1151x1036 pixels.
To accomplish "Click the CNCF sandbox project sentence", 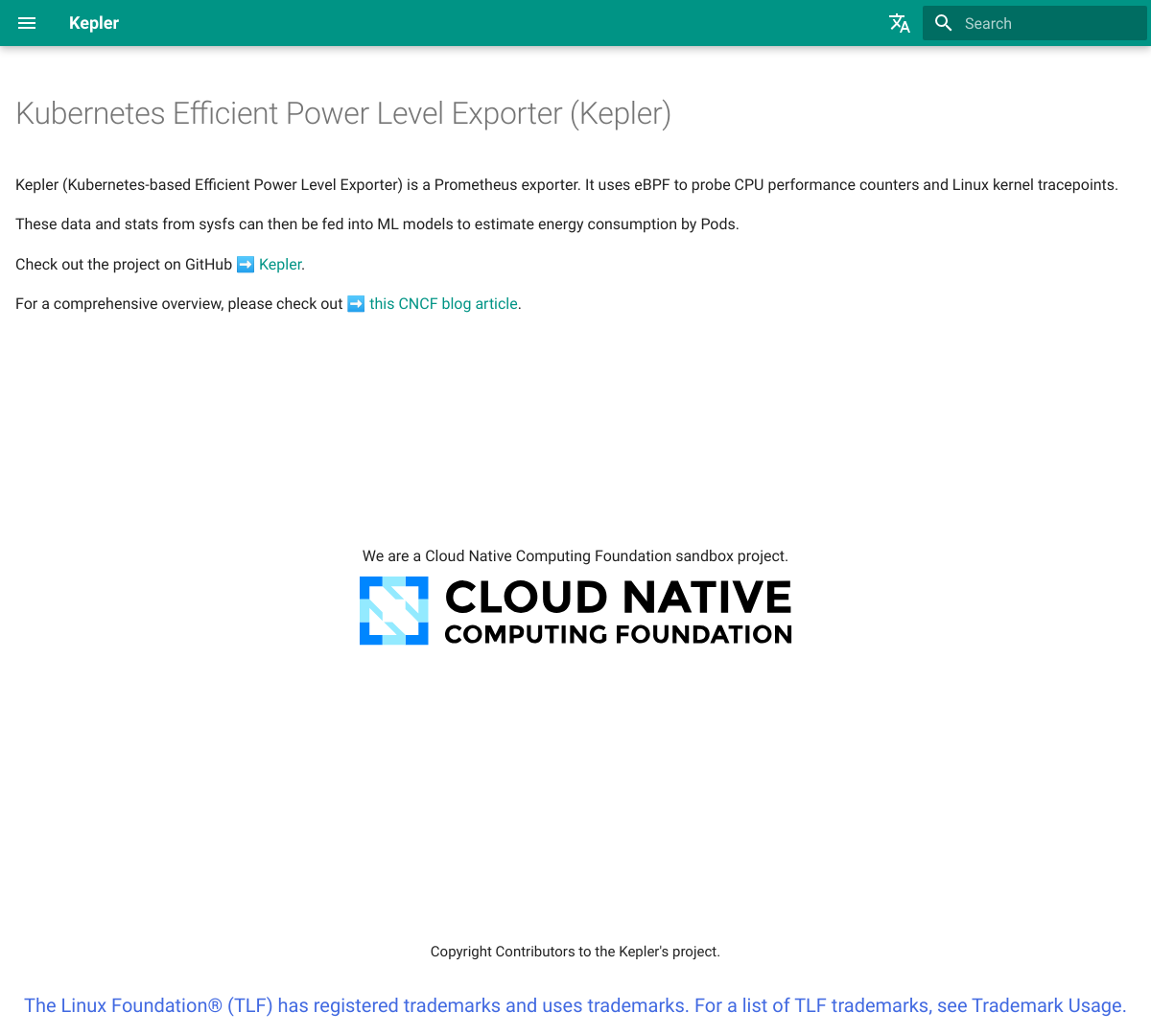I will pos(575,555).
